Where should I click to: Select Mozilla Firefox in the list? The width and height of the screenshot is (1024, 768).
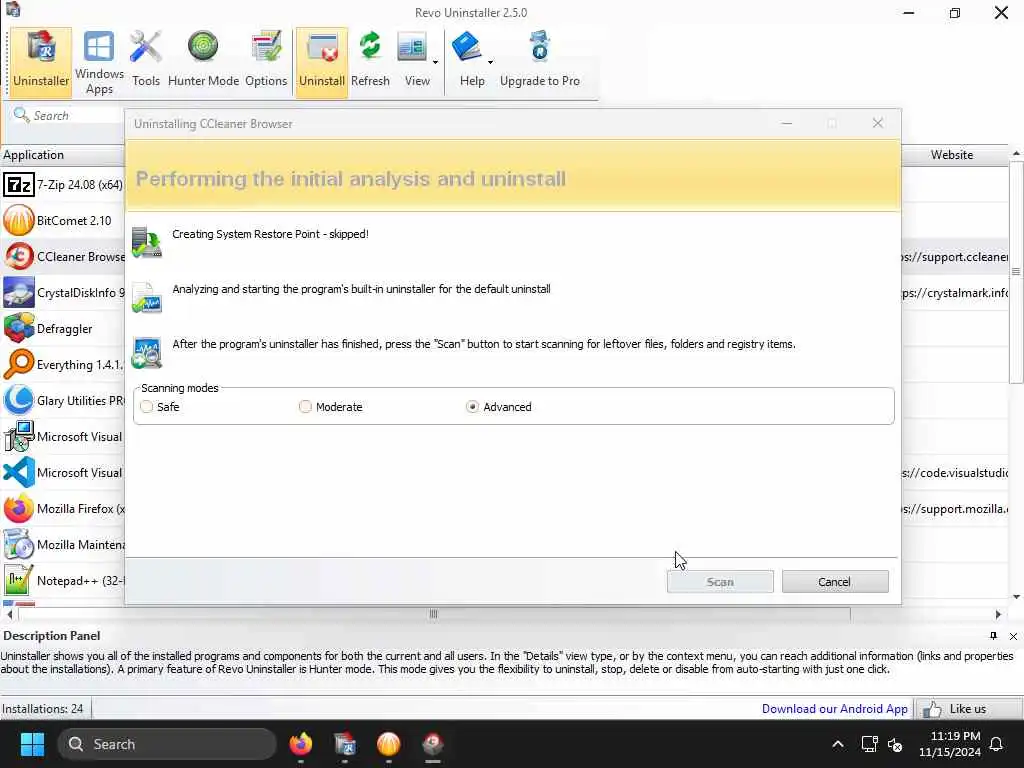[63, 509]
